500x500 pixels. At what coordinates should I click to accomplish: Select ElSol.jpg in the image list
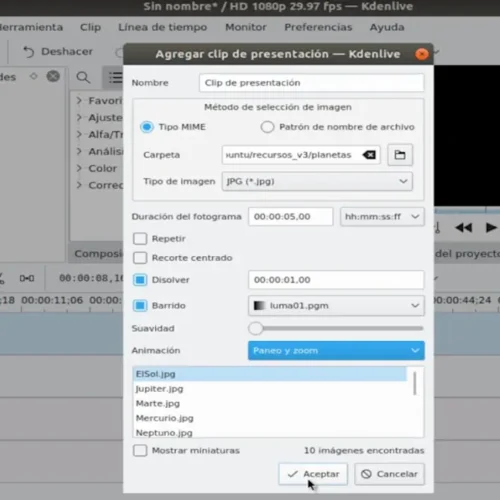pyautogui.click(x=270, y=374)
